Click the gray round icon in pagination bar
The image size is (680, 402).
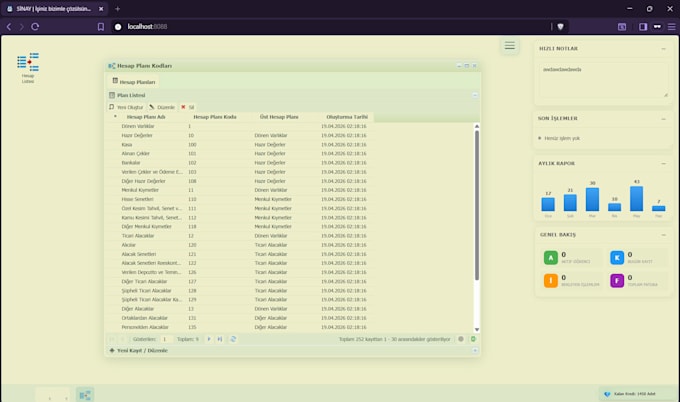click(x=461, y=339)
